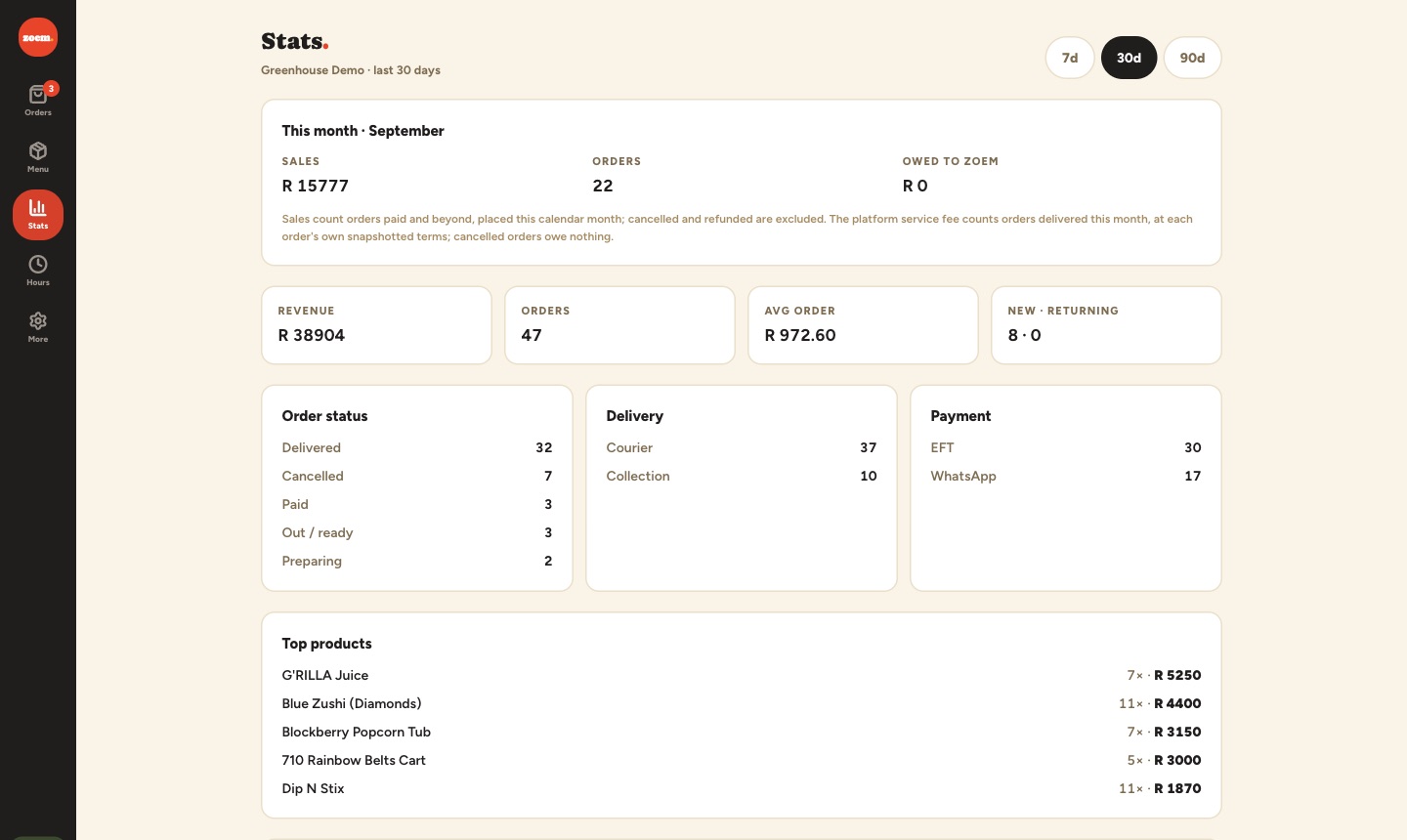
Task: Switch to the 7d range
Action: (1070, 58)
